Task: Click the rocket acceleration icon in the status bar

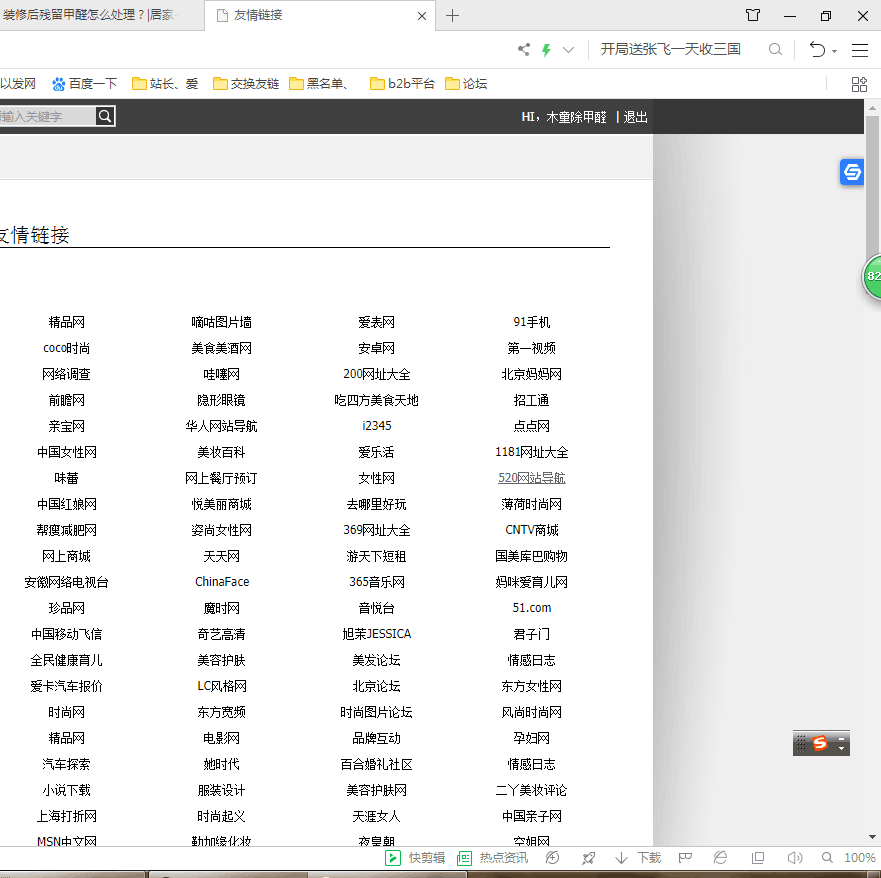Action: click(588, 858)
